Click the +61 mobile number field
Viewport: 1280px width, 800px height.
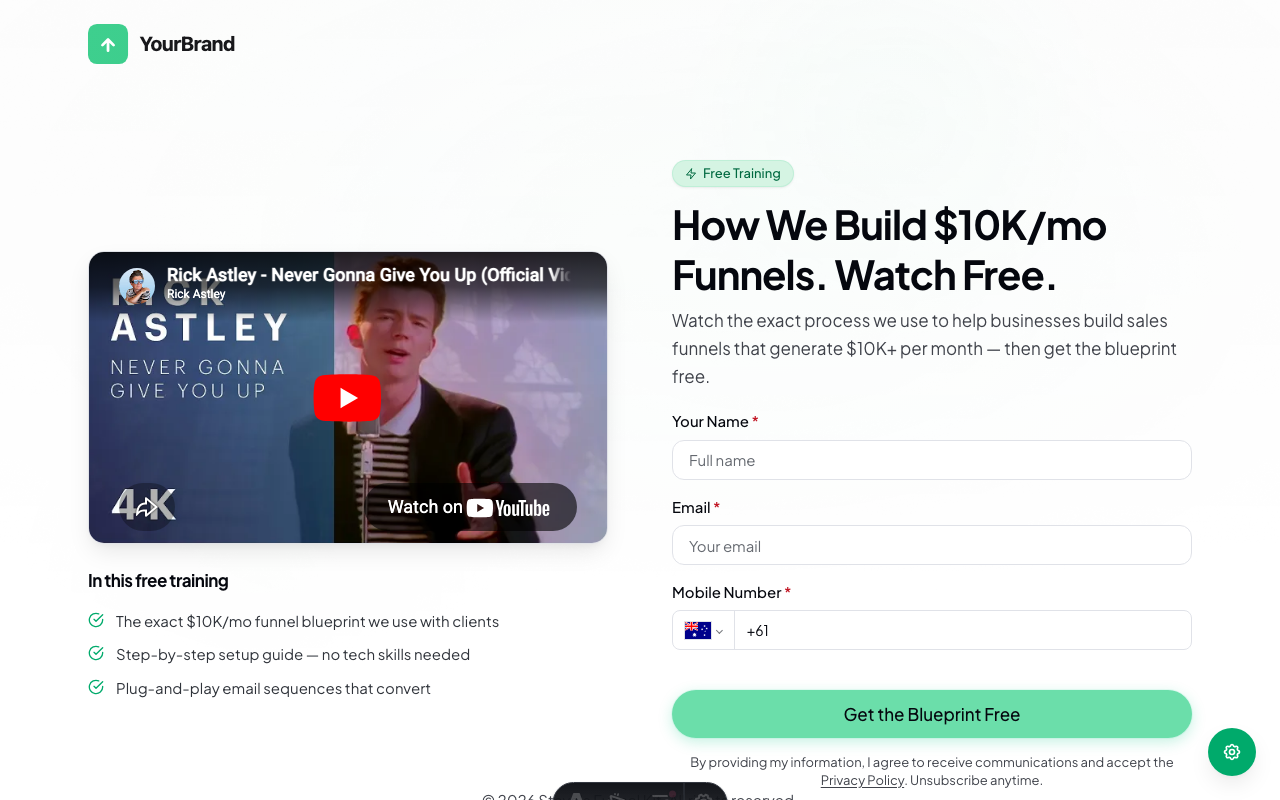963,630
